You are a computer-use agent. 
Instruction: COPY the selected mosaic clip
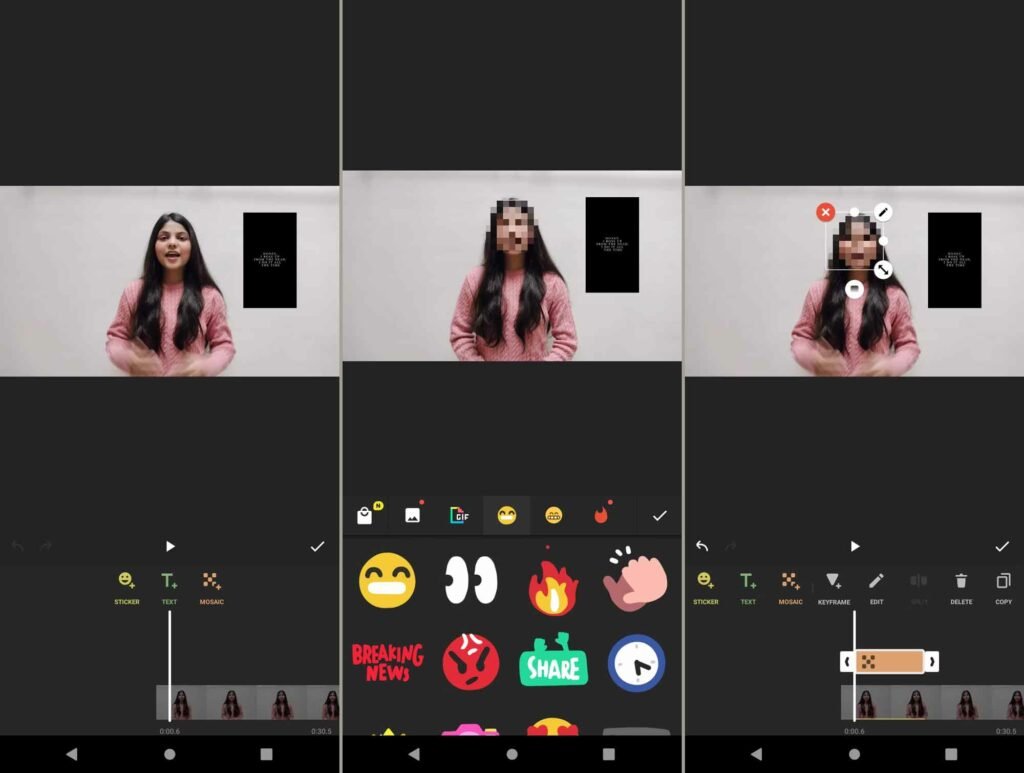[x=1004, y=588]
